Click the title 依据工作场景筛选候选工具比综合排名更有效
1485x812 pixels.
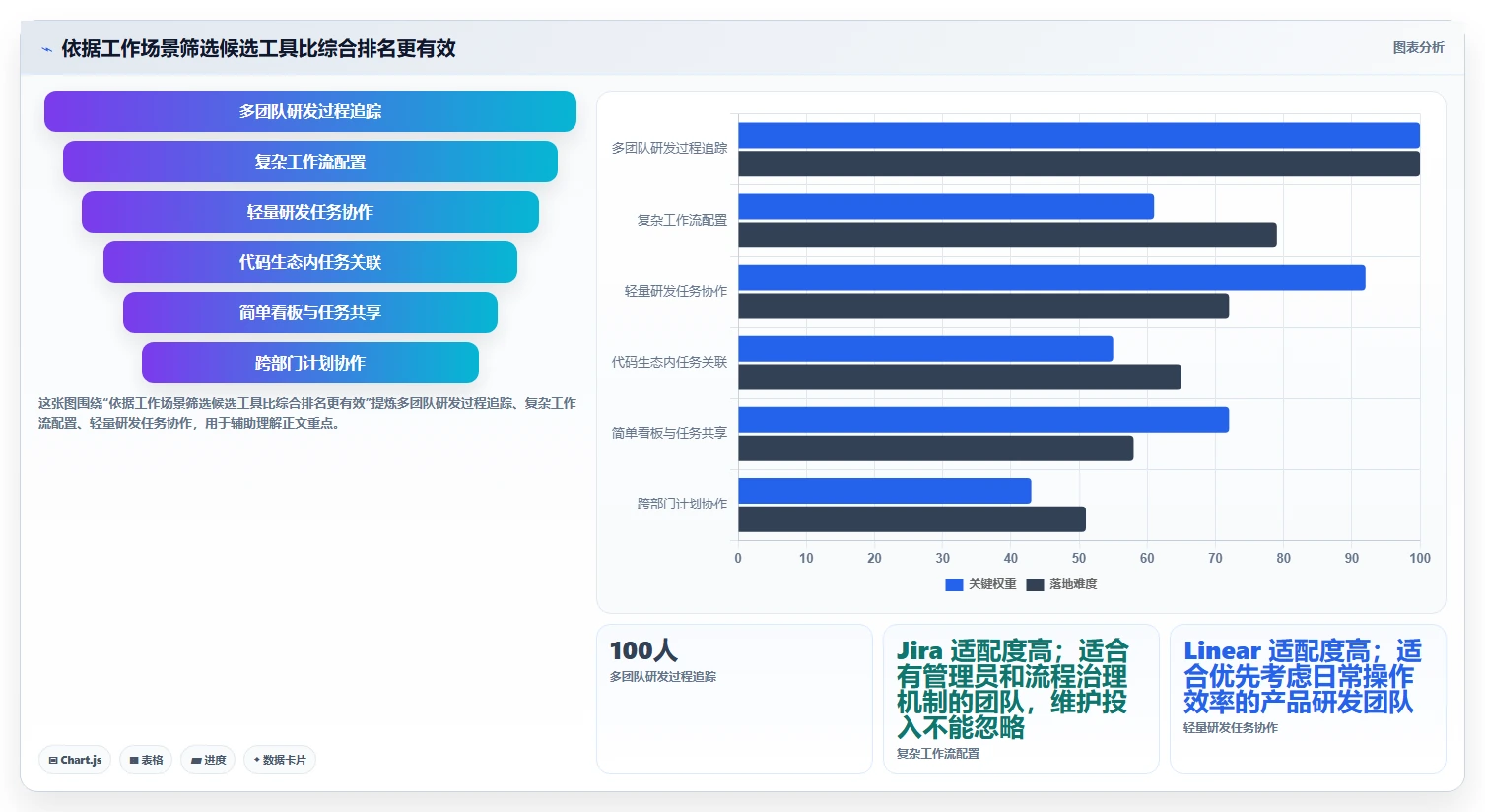click(258, 48)
